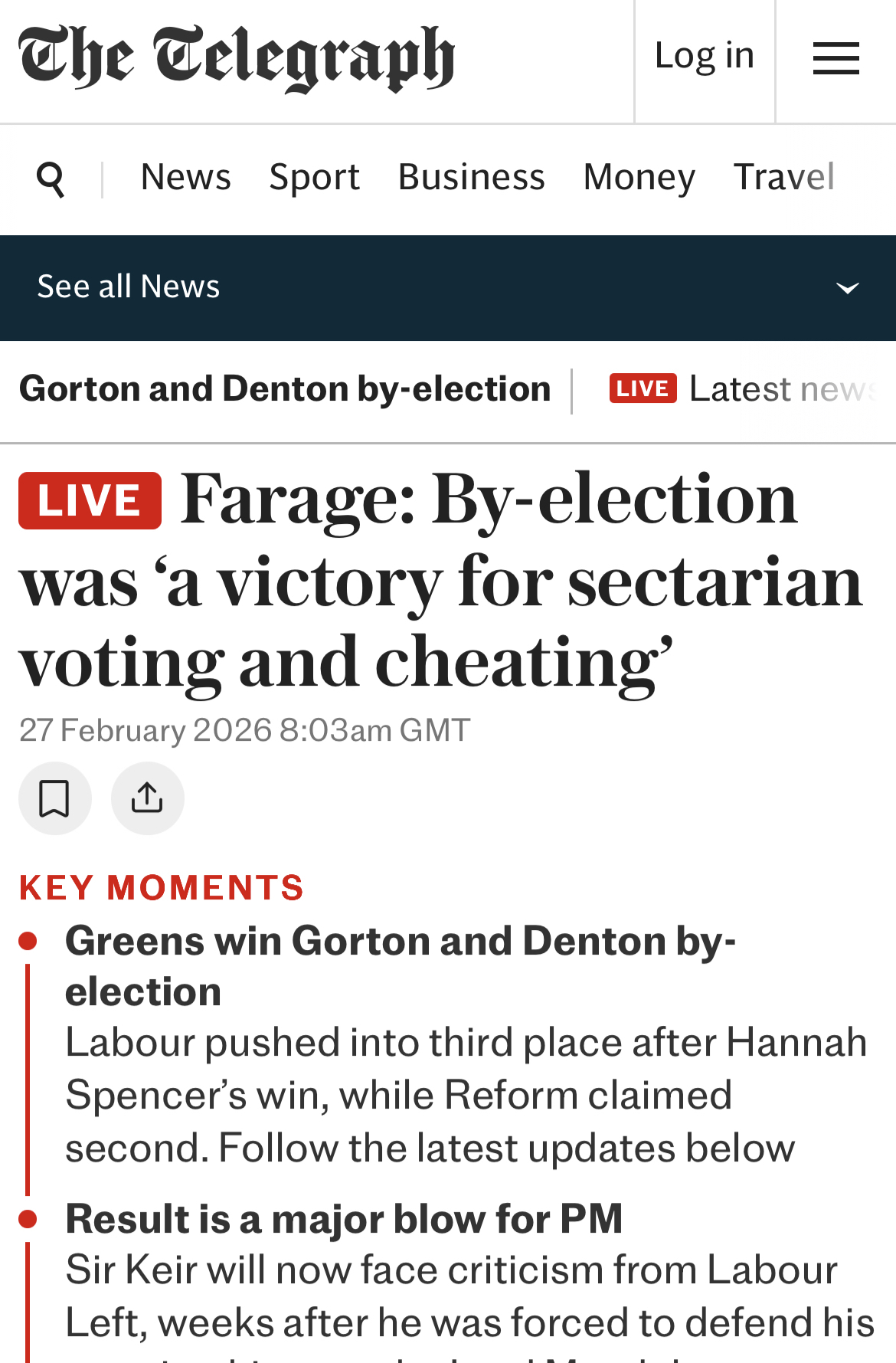Image resolution: width=896 pixels, height=1363 pixels.
Task: Open the See all News section bar
Action: (x=129, y=287)
